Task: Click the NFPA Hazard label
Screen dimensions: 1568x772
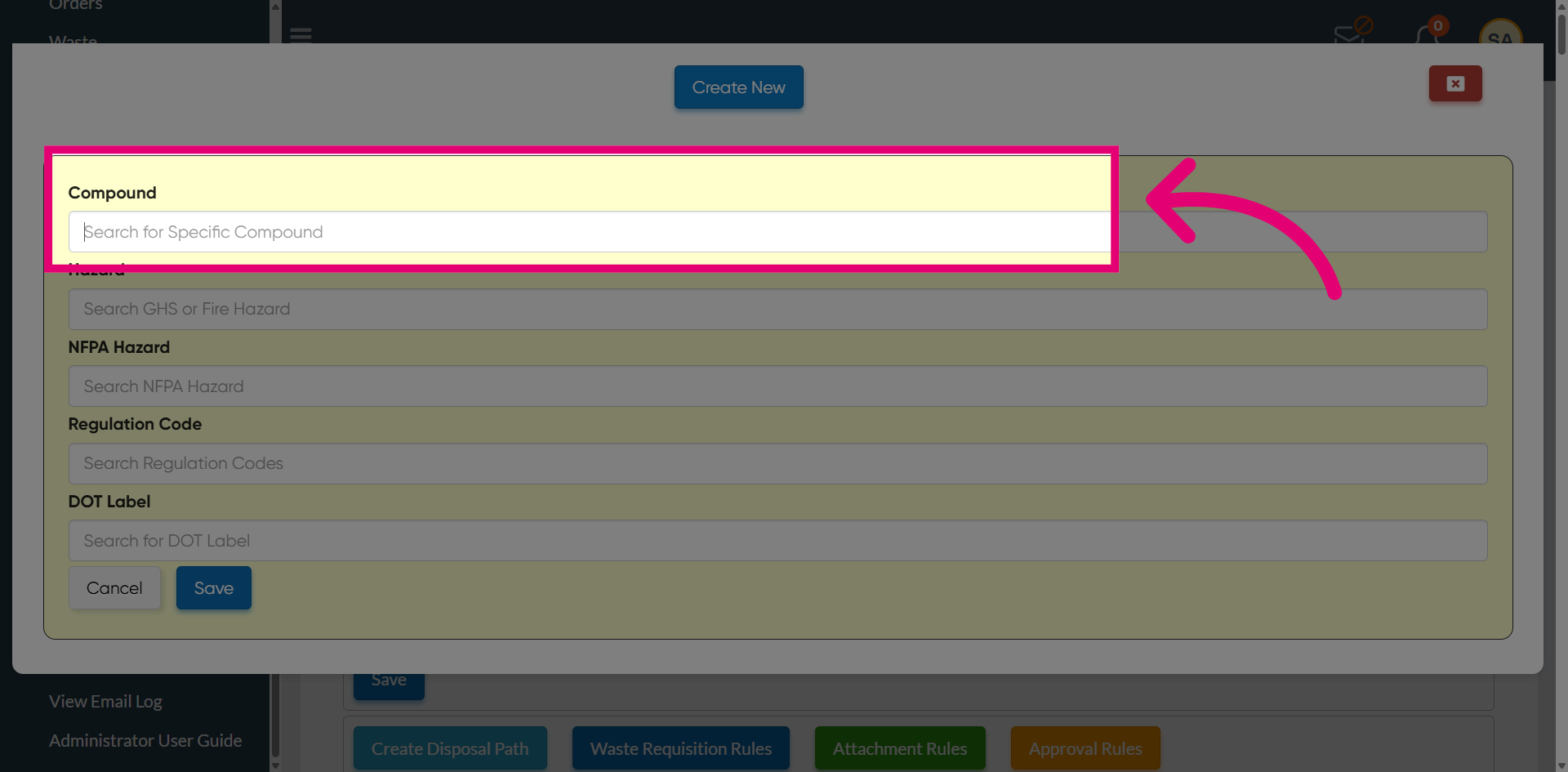Action: (119, 348)
